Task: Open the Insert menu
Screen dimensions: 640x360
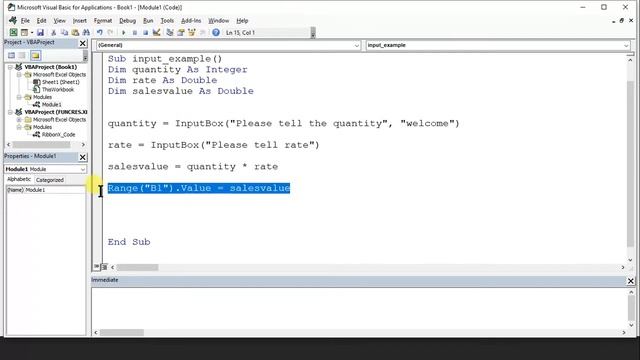Action: [80, 21]
